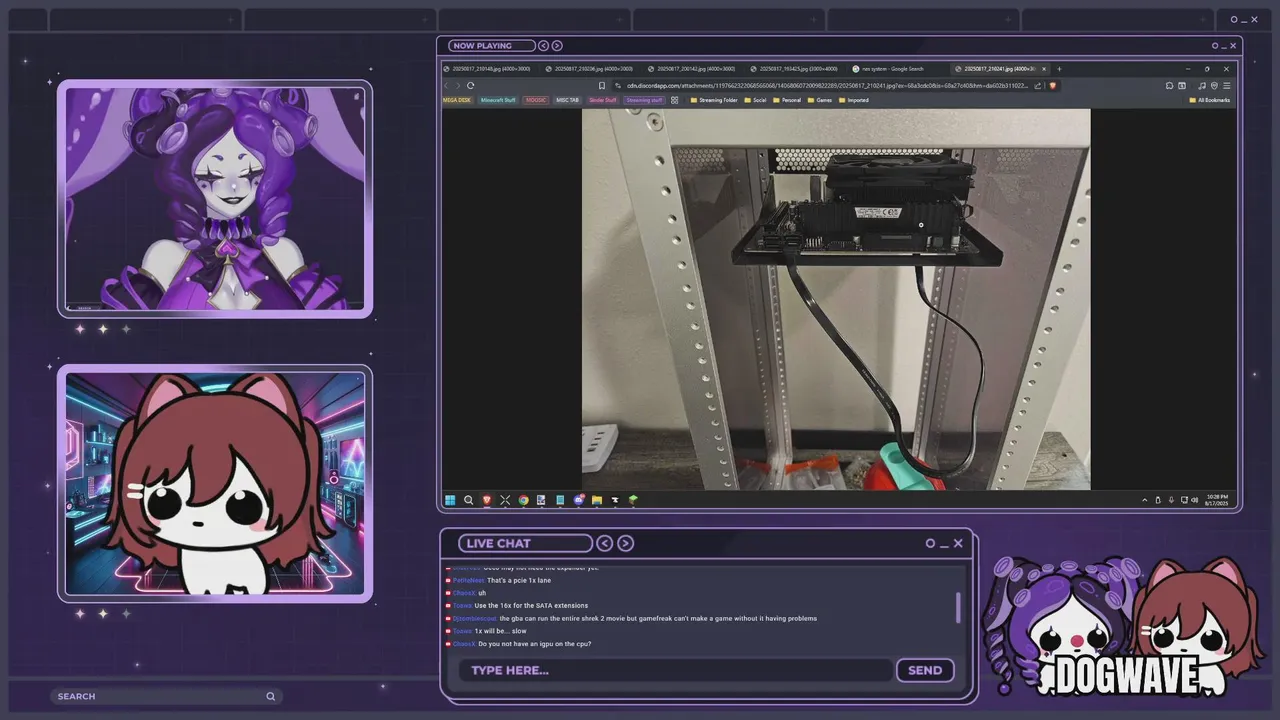Click the next arrow in Live Chat header

click(626, 543)
